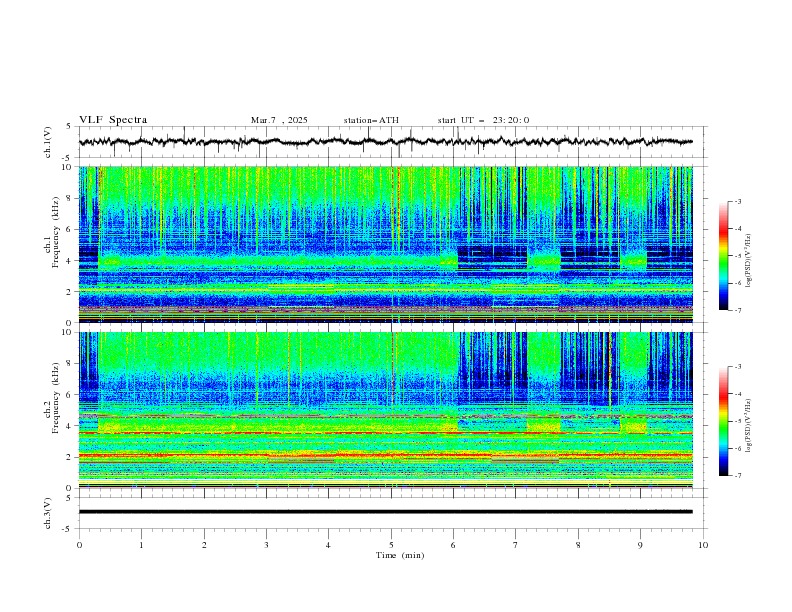792x612 pixels.
Task: Click the time axis tick label '7'
Action: [516, 545]
